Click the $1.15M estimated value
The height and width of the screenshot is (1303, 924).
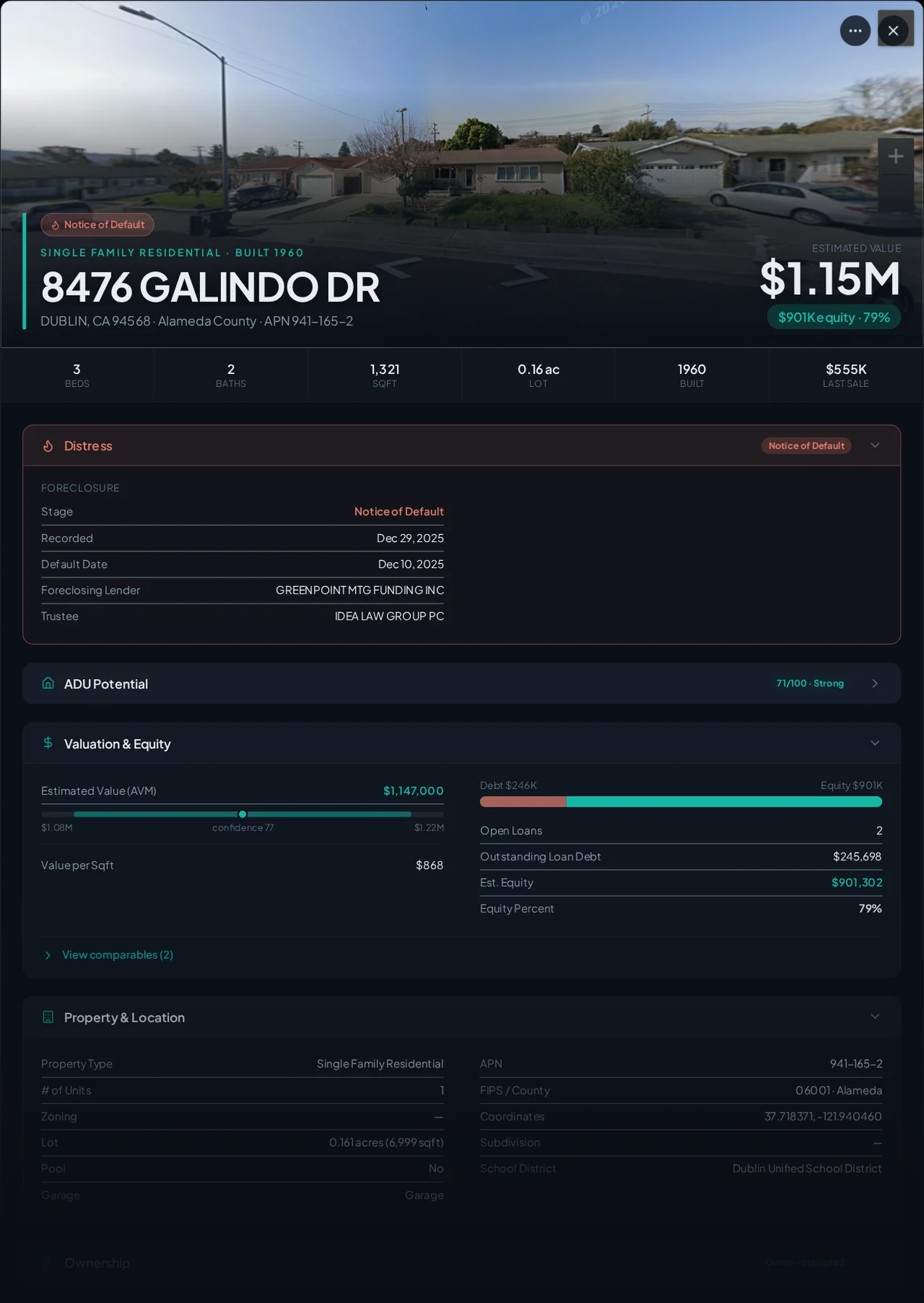click(x=830, y=278)
